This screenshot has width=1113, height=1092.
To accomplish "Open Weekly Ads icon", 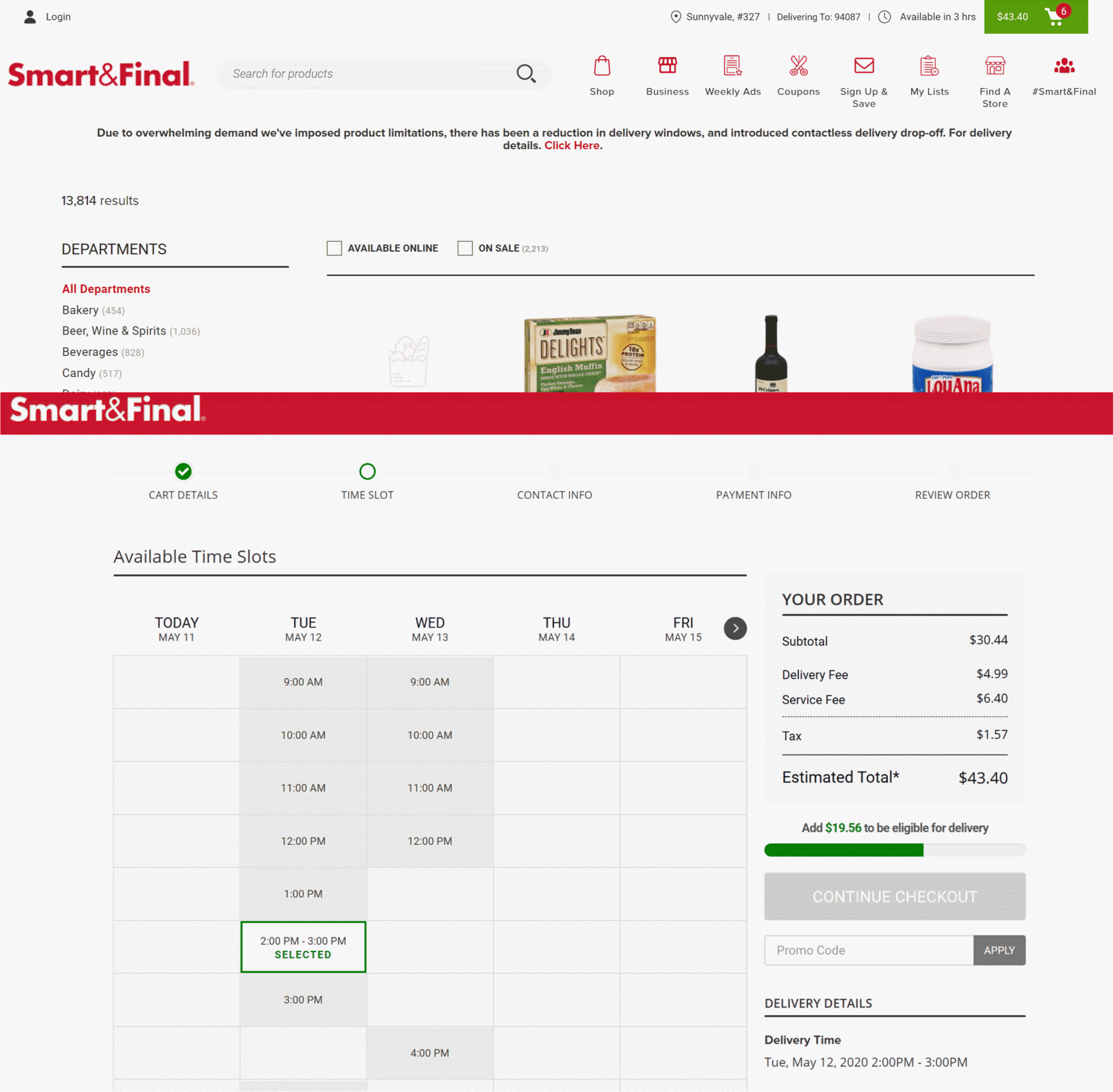I will pyautogui.click(x=733, y=66).
